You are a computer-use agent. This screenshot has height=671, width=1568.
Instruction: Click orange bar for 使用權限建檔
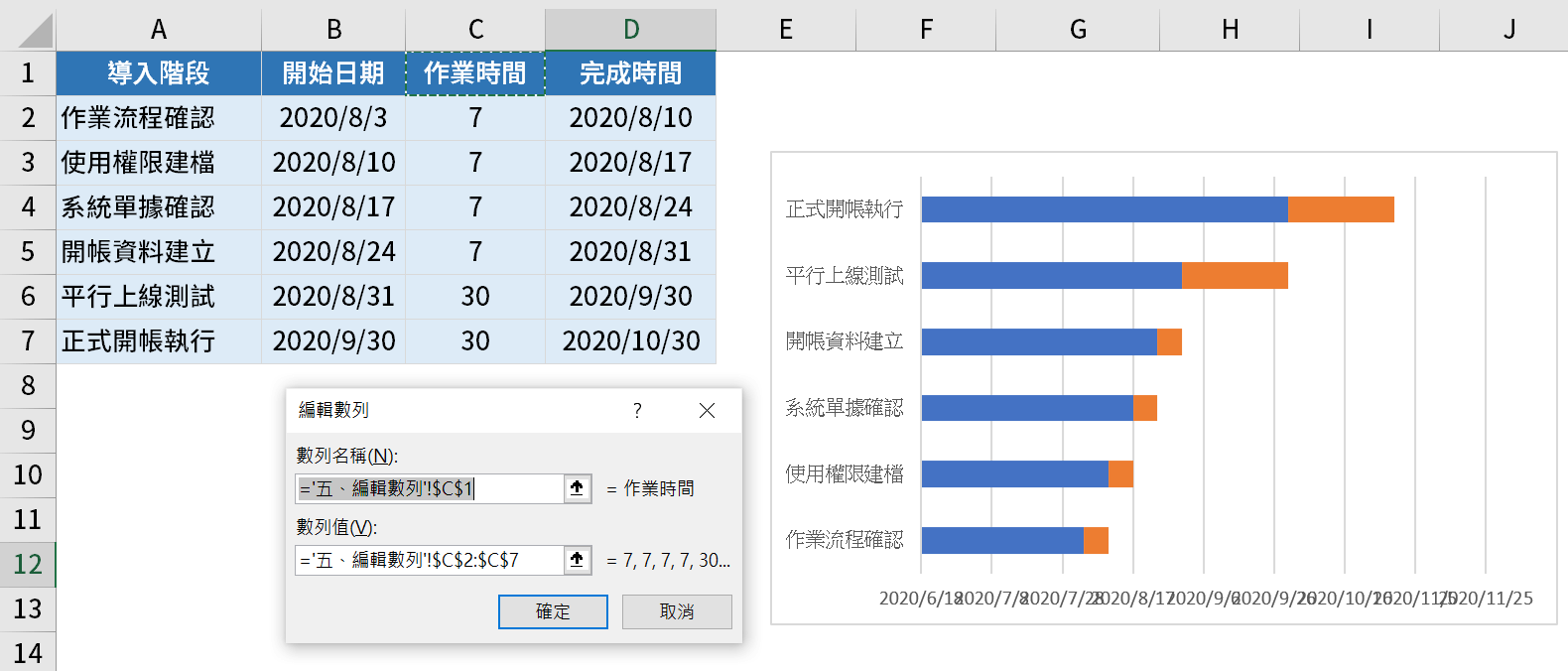coord(1120,474)
